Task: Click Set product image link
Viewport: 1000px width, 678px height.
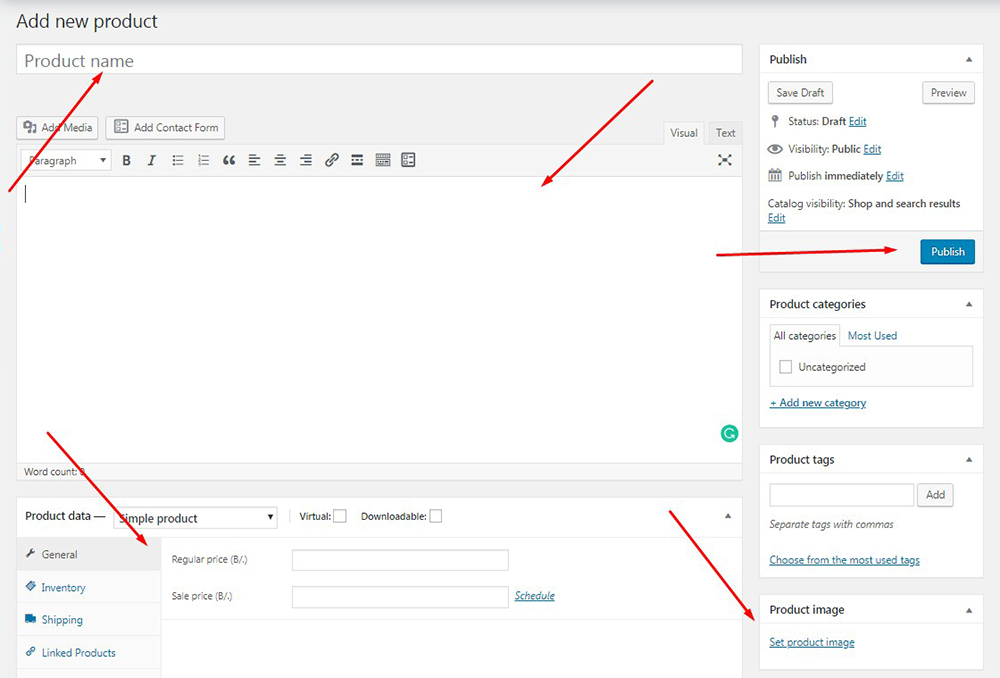Action: point(812,642)
